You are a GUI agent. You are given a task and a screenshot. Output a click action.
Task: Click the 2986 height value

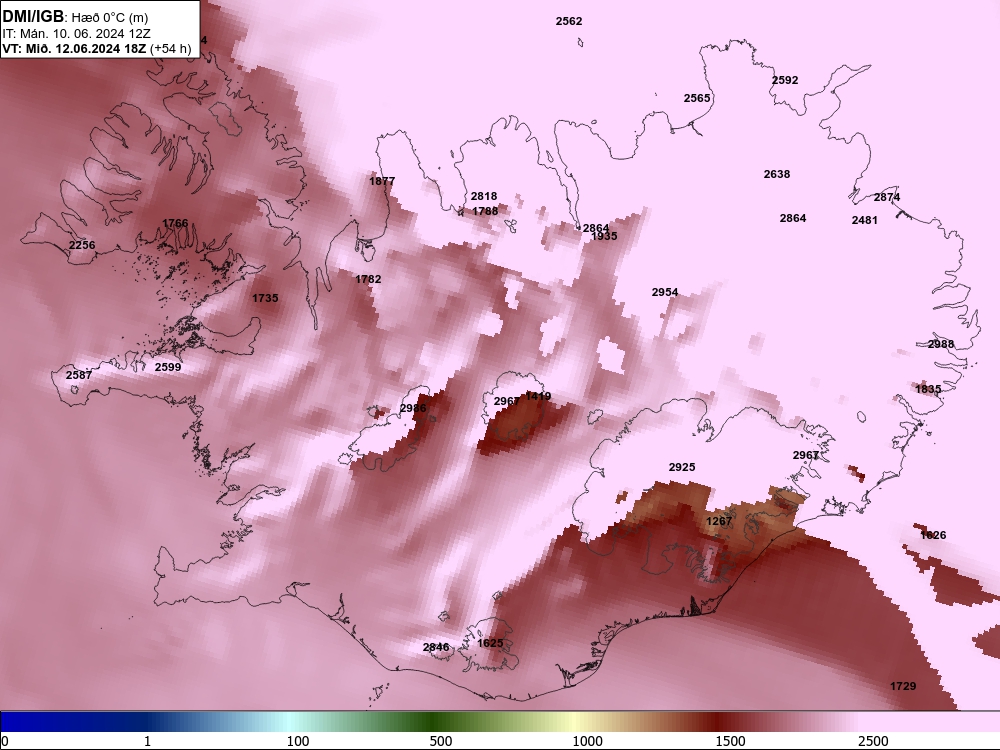click(x=413, y=408)
